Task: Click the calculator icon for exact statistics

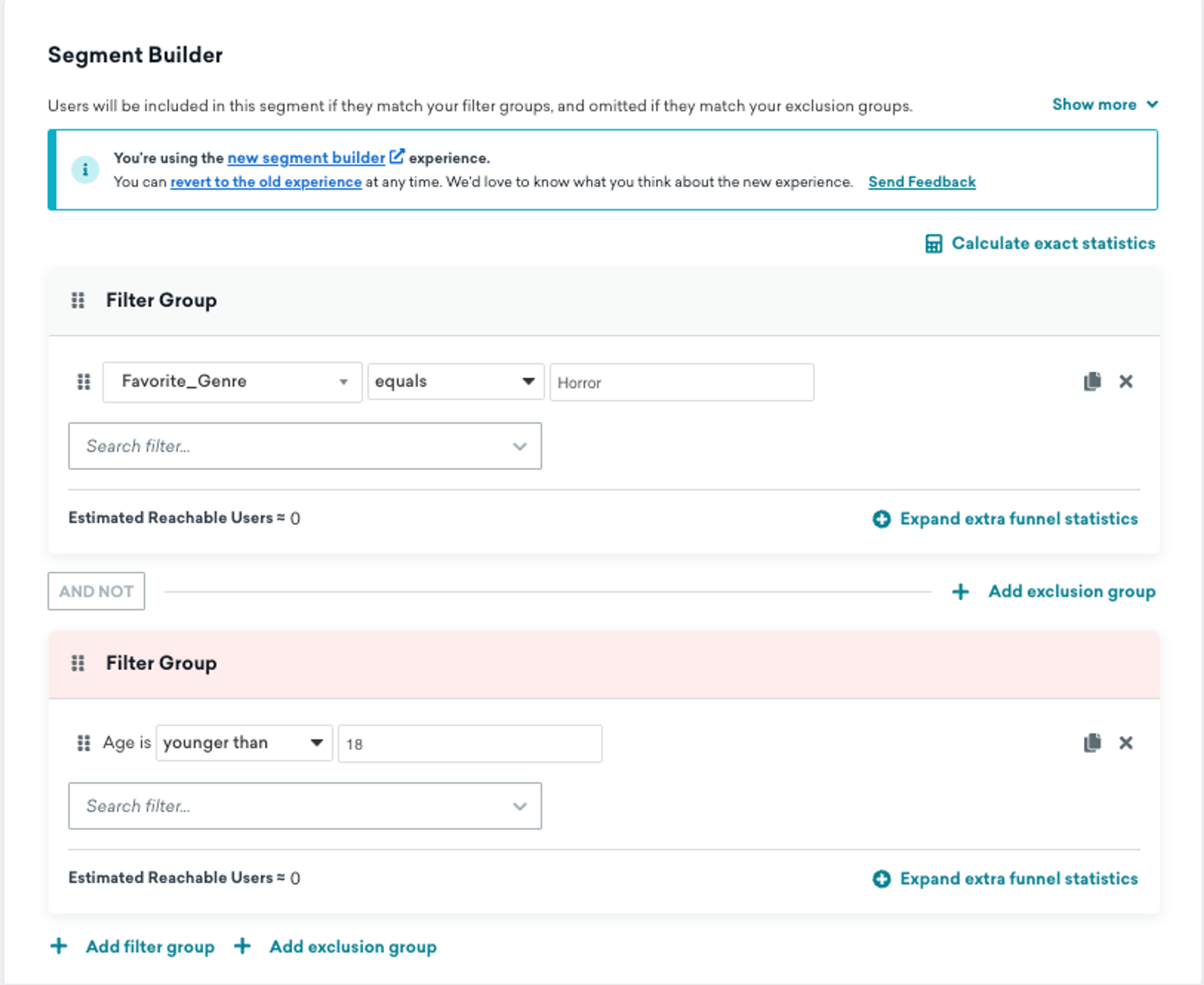Action: pos(933,243)
